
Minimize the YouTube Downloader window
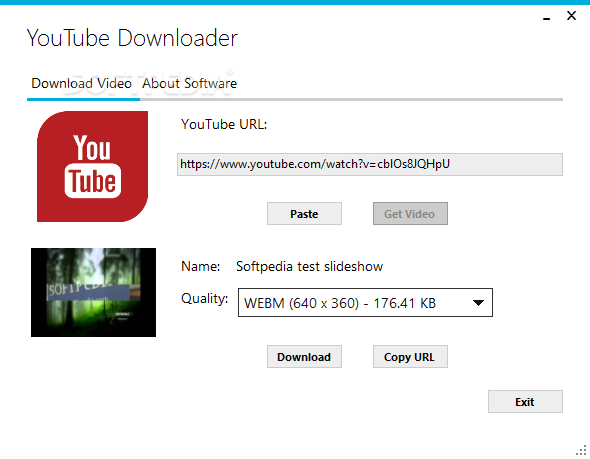point(547,18)
